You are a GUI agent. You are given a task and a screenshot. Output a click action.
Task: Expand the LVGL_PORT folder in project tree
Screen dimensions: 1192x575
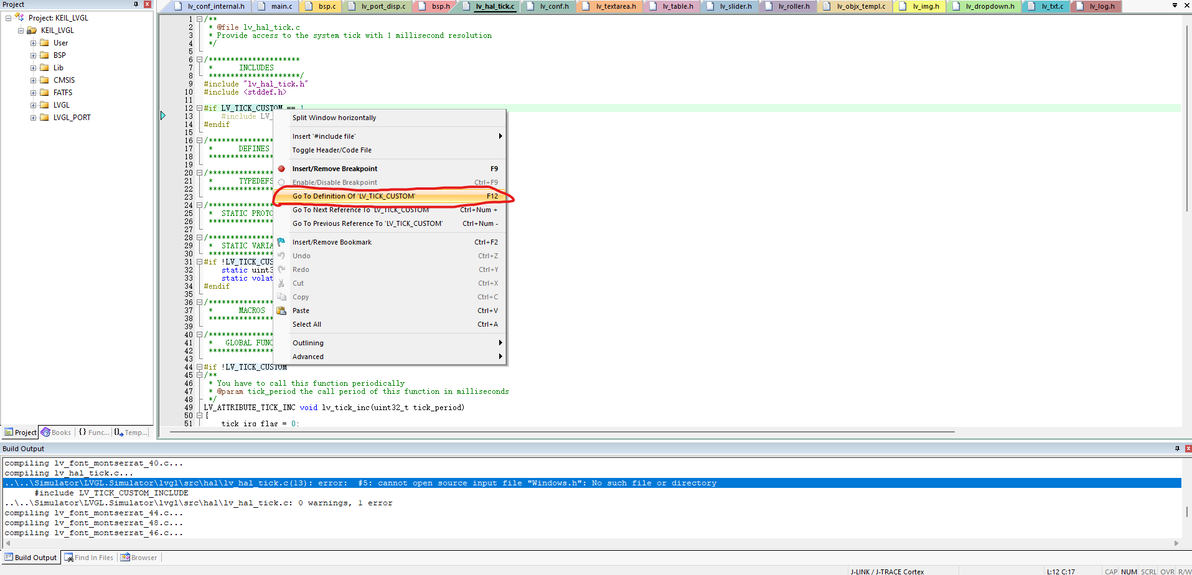pos(33,118)
